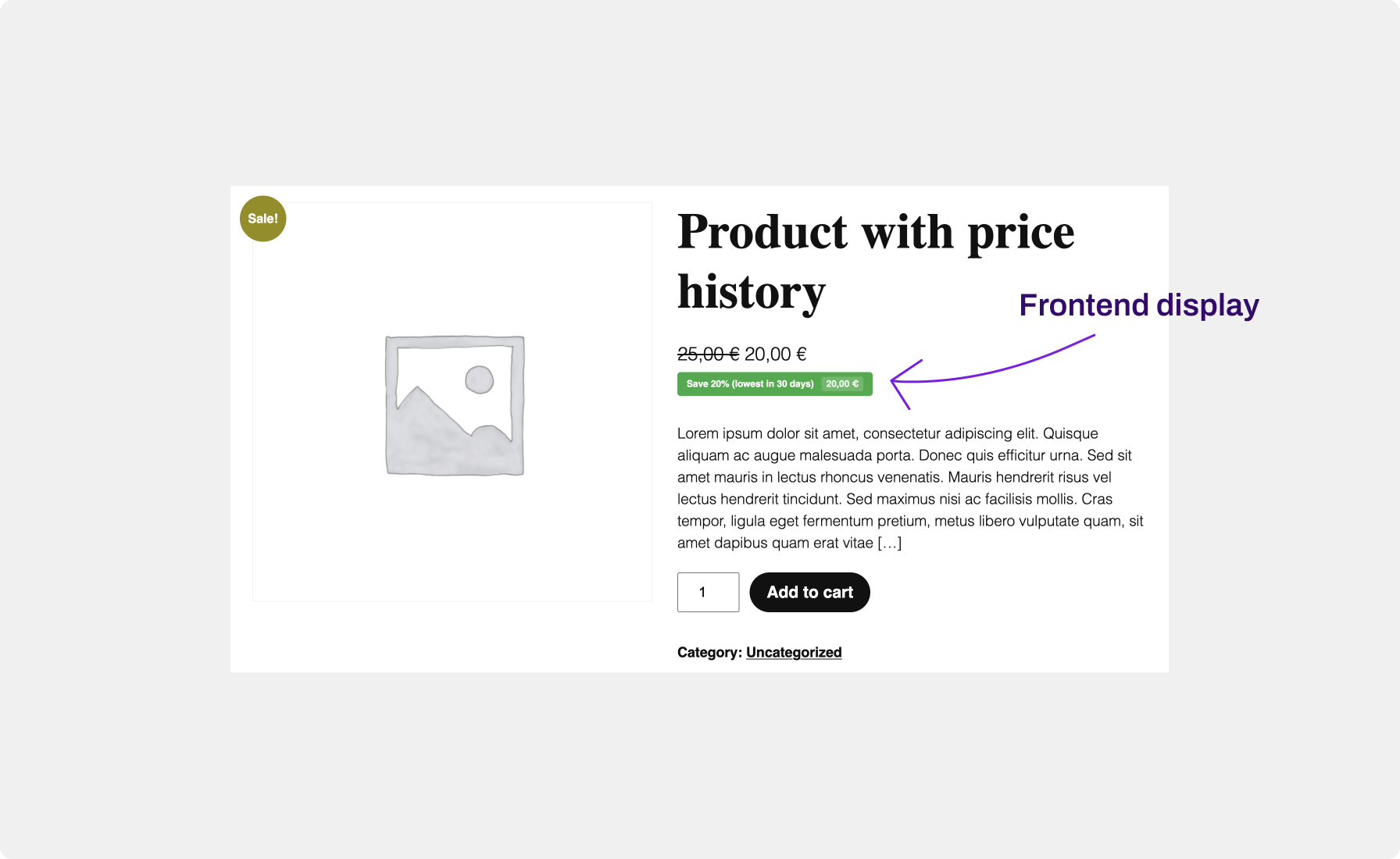Screen dimensions: 1400x859
Task: Click the Save 20% (lowest in 30 days) text
Action: point(750,383)
